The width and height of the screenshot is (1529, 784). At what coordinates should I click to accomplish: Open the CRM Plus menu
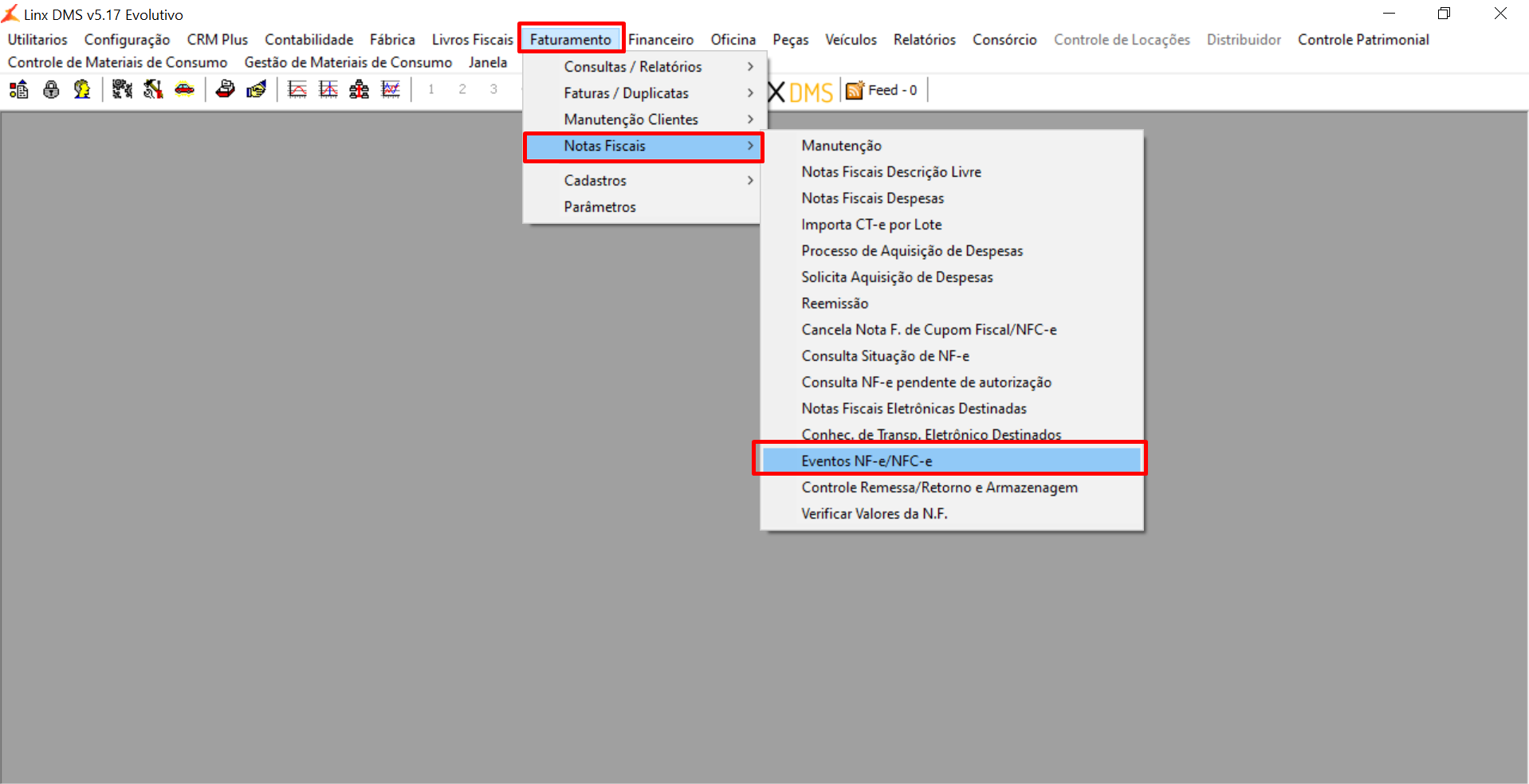[x=218, y=40]
